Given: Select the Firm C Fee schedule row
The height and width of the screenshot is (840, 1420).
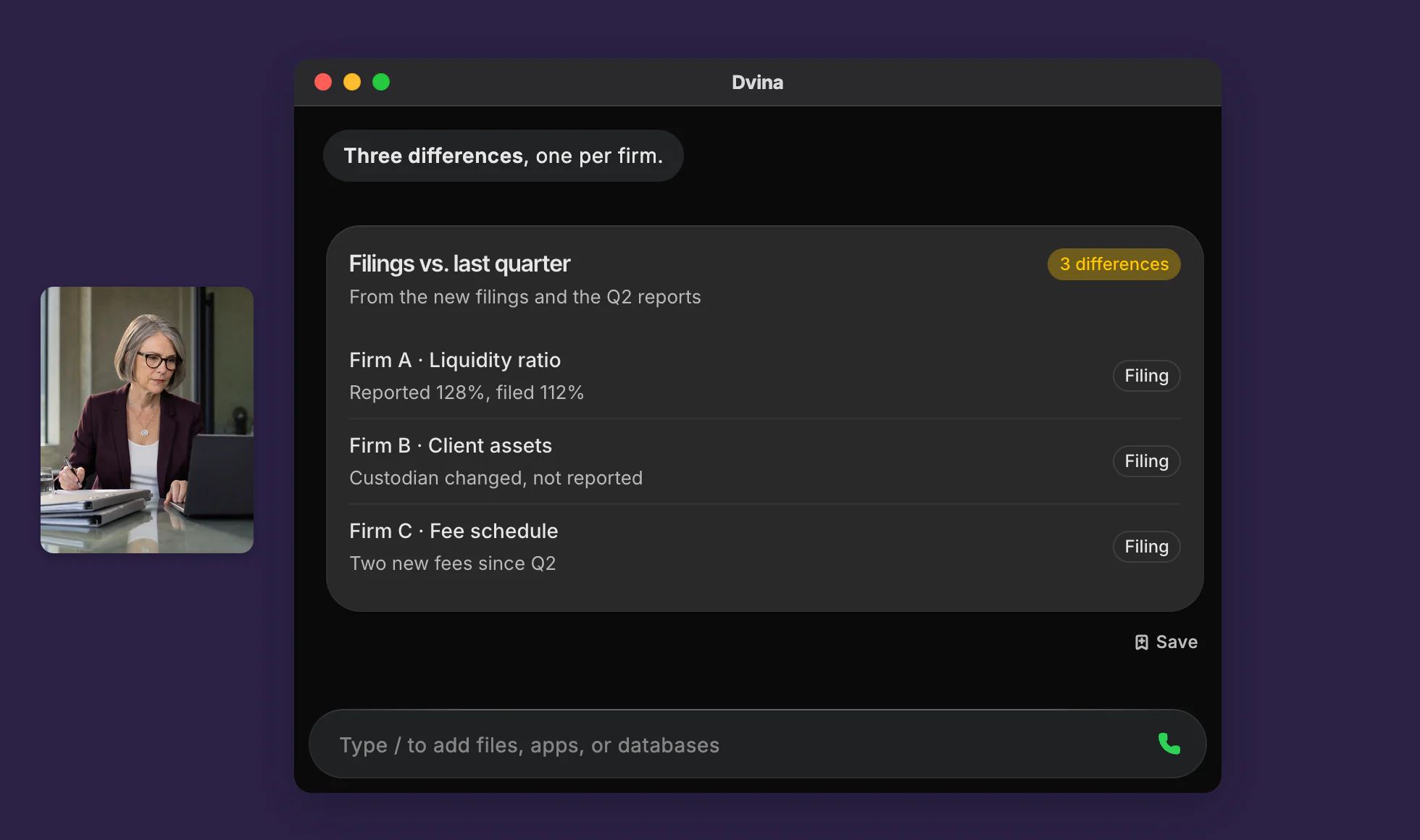Looking at the screenshot, I should pos(764,547).
